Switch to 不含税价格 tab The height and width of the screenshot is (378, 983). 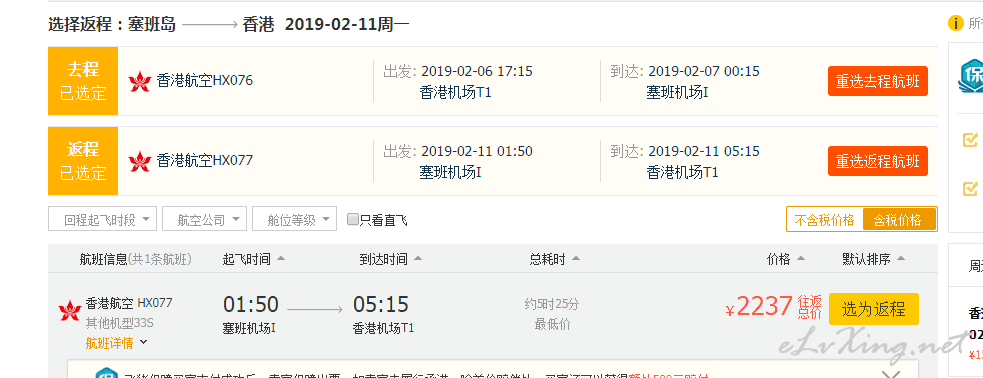click(824, 220)
